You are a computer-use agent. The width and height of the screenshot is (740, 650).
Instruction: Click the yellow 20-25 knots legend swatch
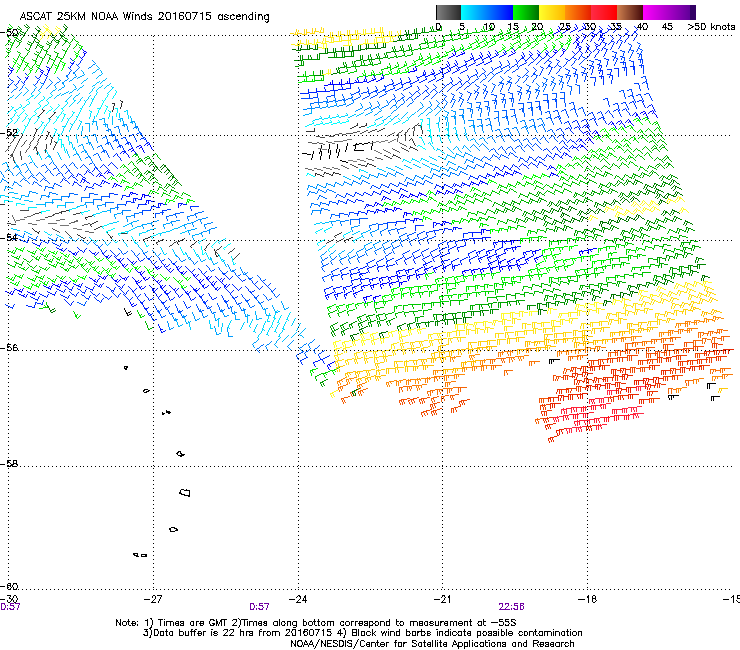[x=552, y=12]
